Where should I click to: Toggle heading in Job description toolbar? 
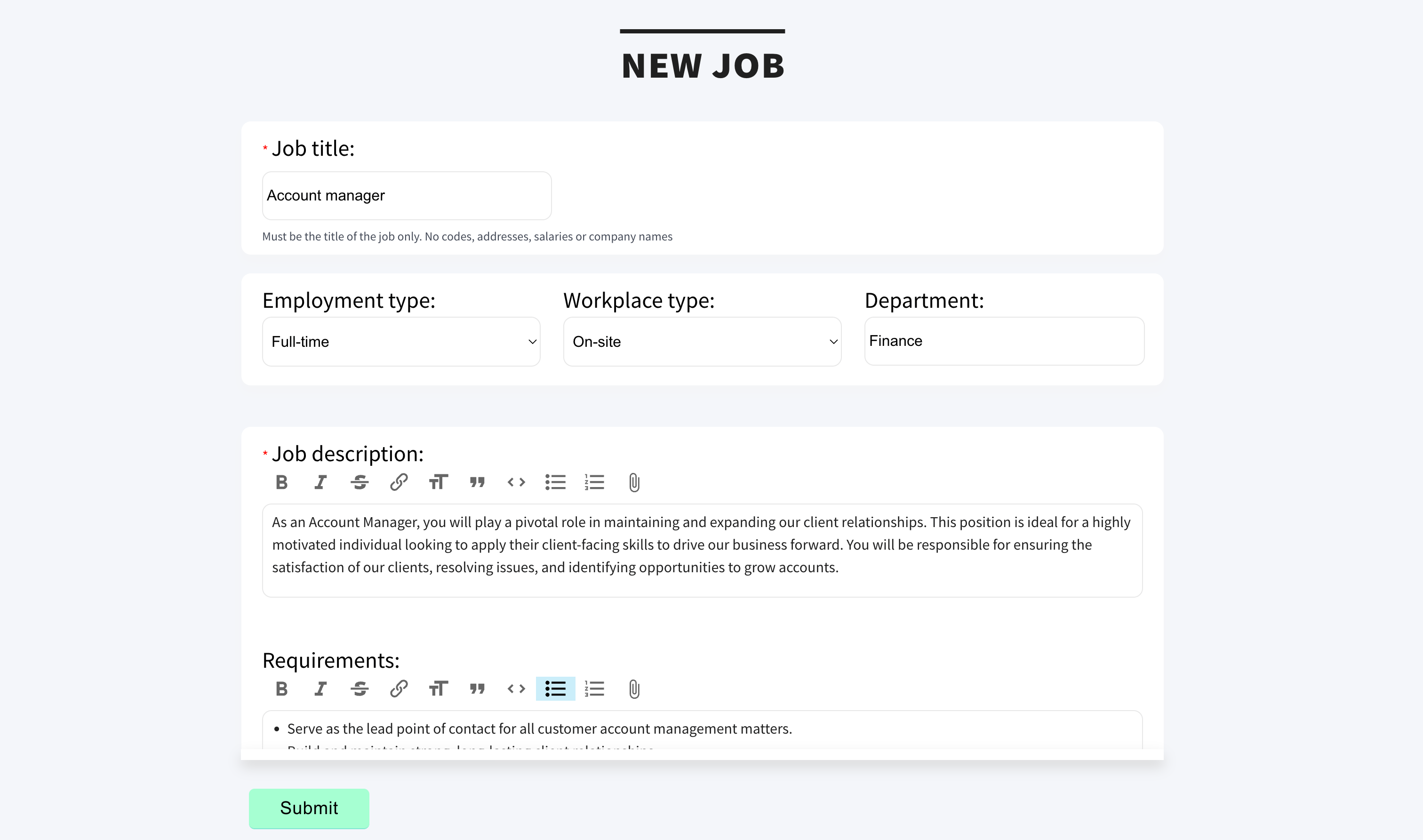pyautogui.click(x=438, y=482)
